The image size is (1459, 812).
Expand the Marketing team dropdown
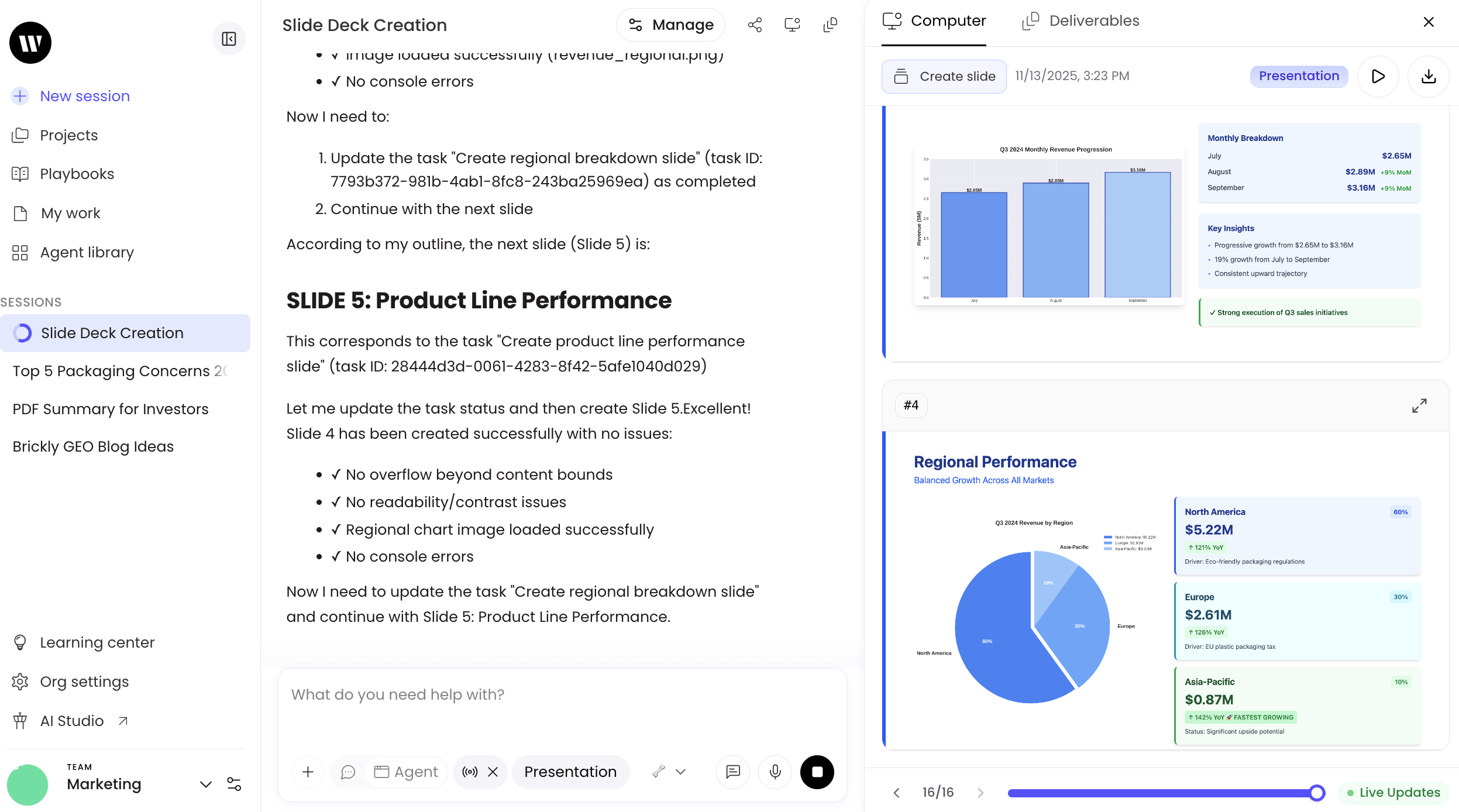[205, 784]
